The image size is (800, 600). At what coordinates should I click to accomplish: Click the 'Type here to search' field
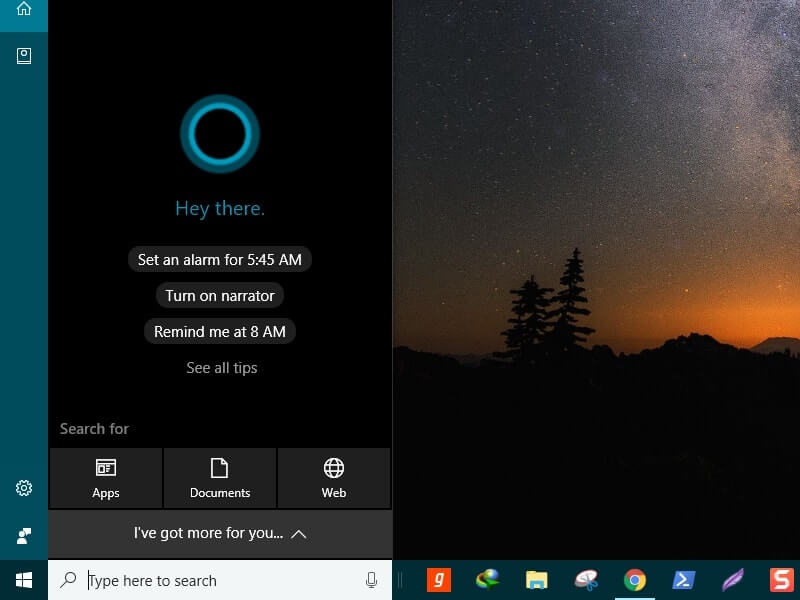pos(220,580)
